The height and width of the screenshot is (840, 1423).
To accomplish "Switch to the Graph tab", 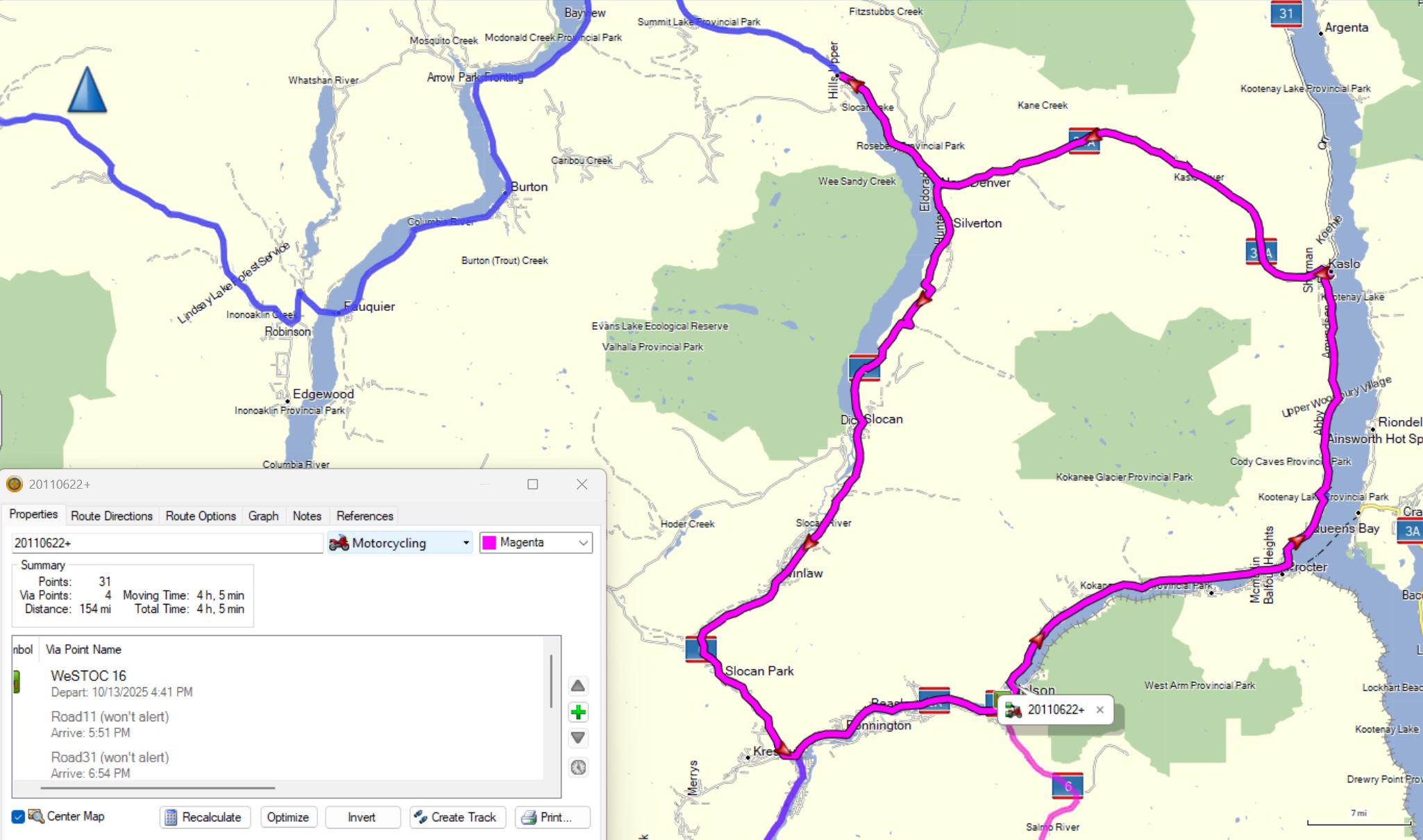I will (x=263, y=516).
